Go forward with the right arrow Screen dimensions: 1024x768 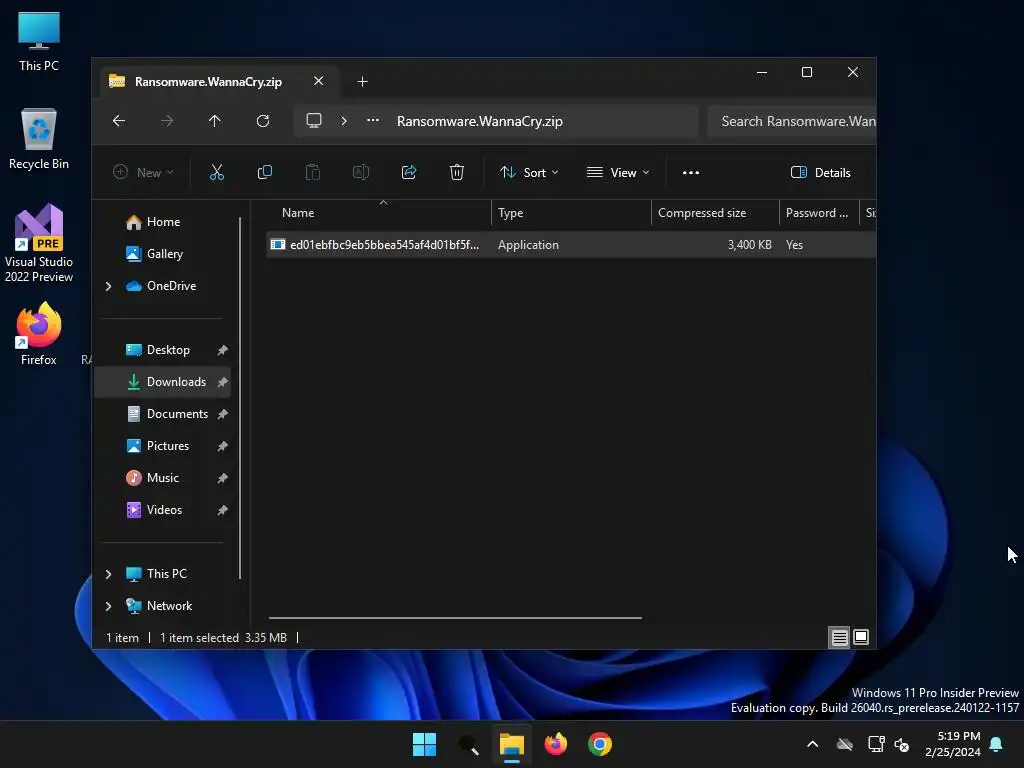[167, 121]
